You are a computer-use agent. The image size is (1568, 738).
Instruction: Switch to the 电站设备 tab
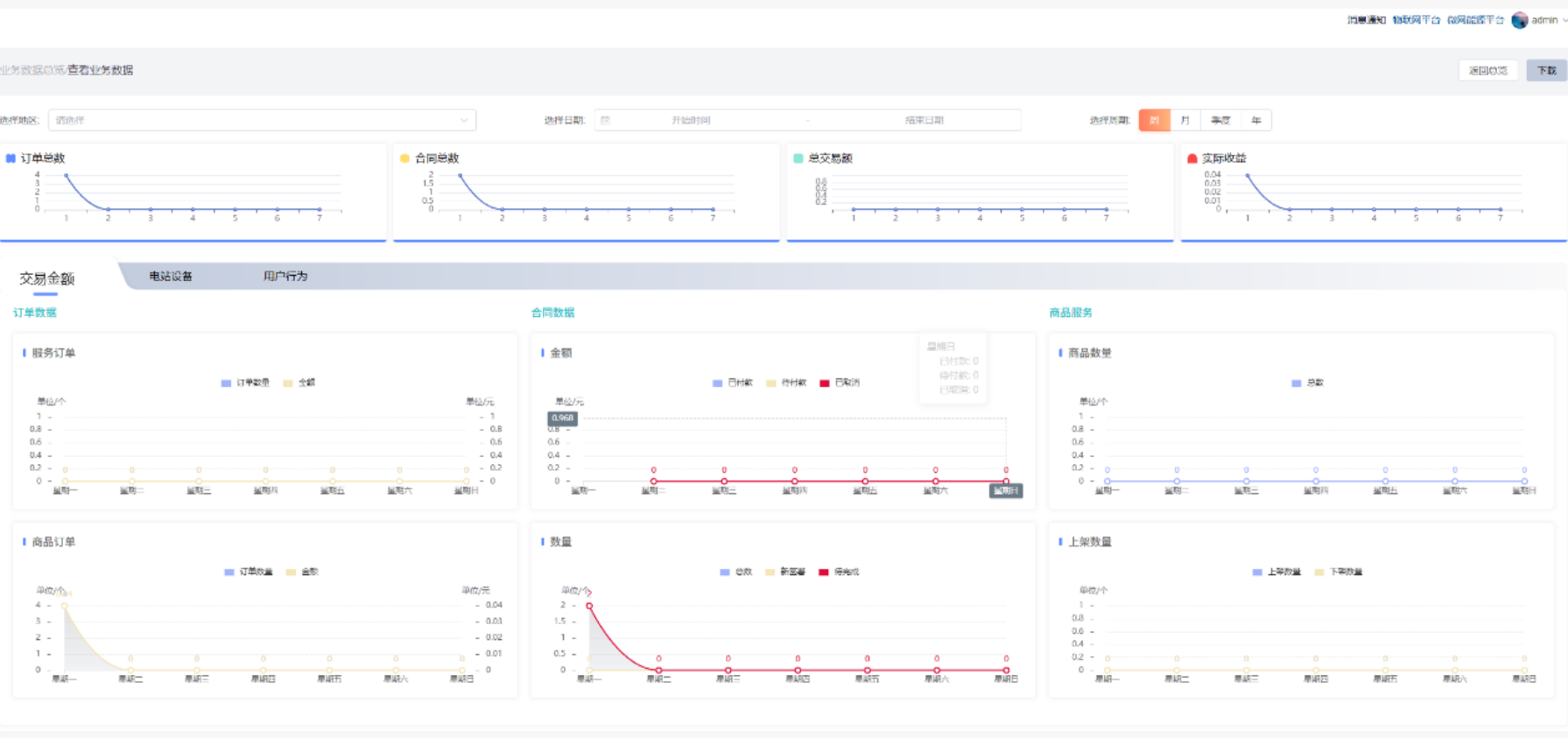(x=171, y=276)
